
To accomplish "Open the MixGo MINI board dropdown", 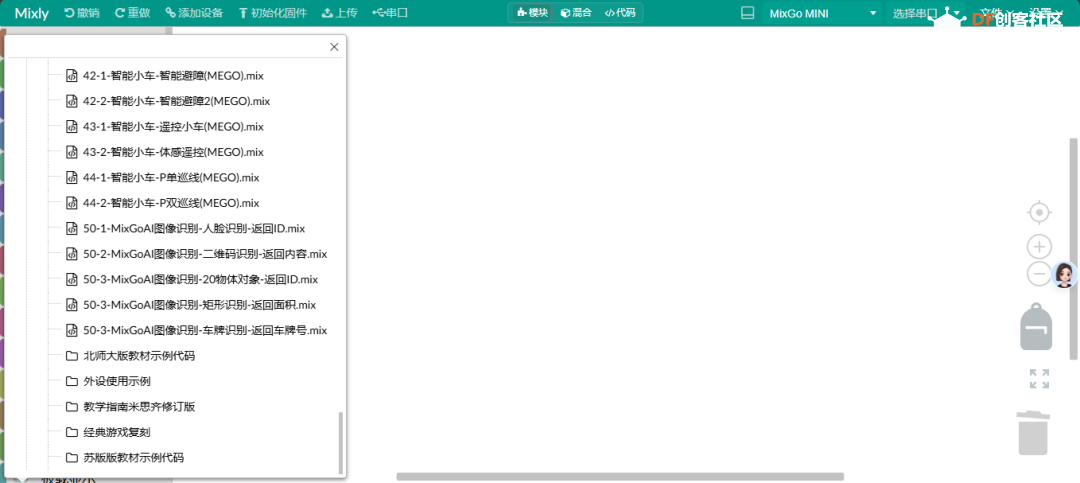I will click(823, 12).
